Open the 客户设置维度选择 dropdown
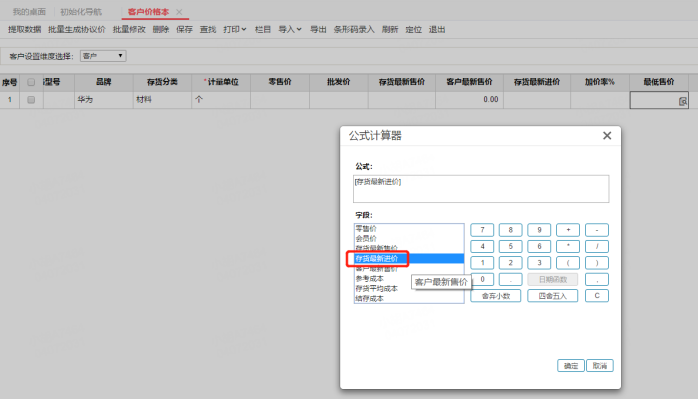The height and width of the screenshot is (400, 698). point(103,56)
